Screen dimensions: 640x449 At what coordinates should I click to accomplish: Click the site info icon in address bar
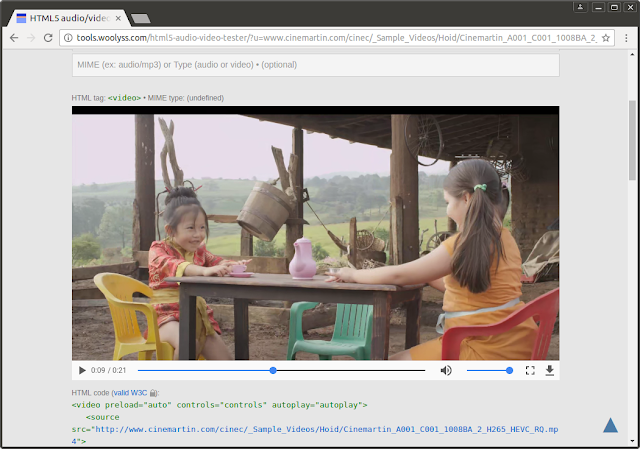point(68,38)
